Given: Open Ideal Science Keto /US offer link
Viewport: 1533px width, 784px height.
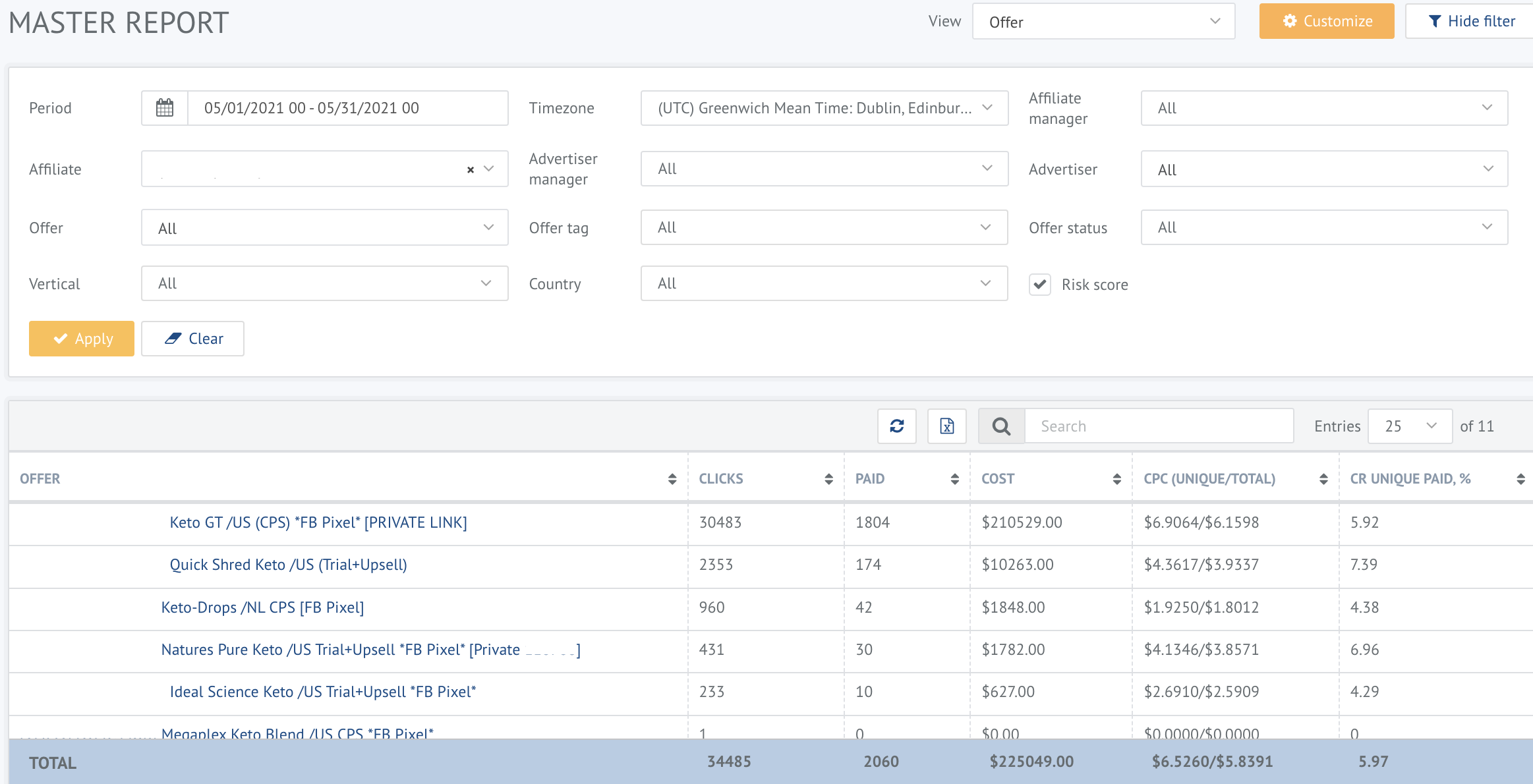Looking at the screenshot, I should (323, 692).
